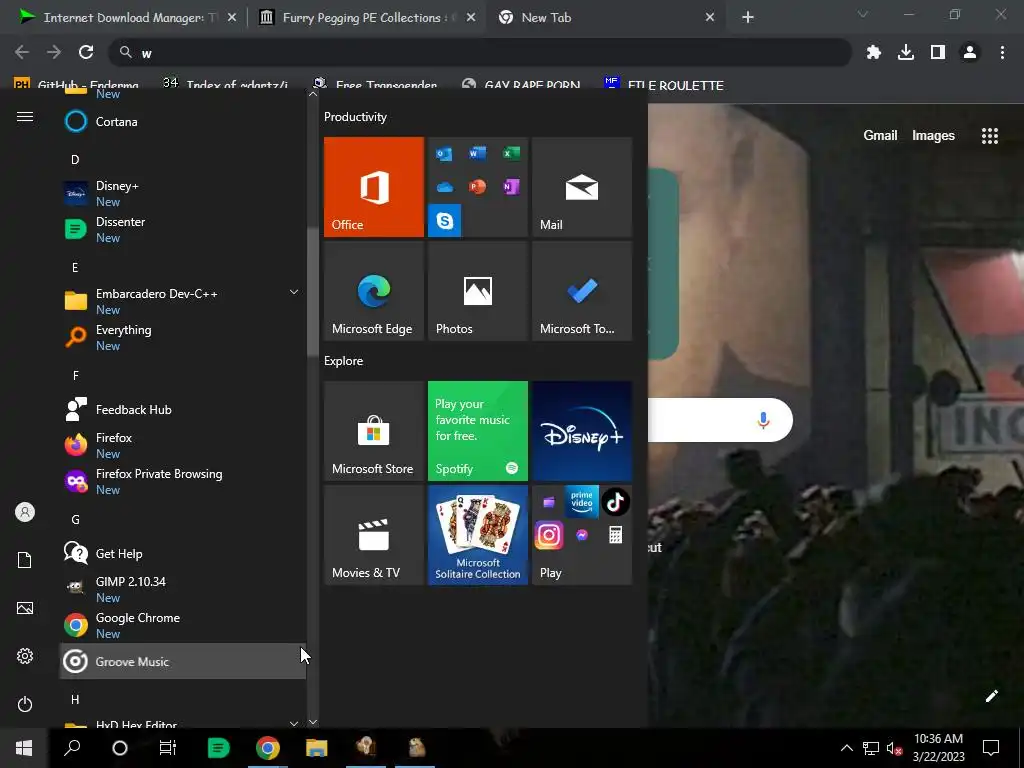Click the app list scroll-down arrow
1024x768 pixels.
[313, 722]
